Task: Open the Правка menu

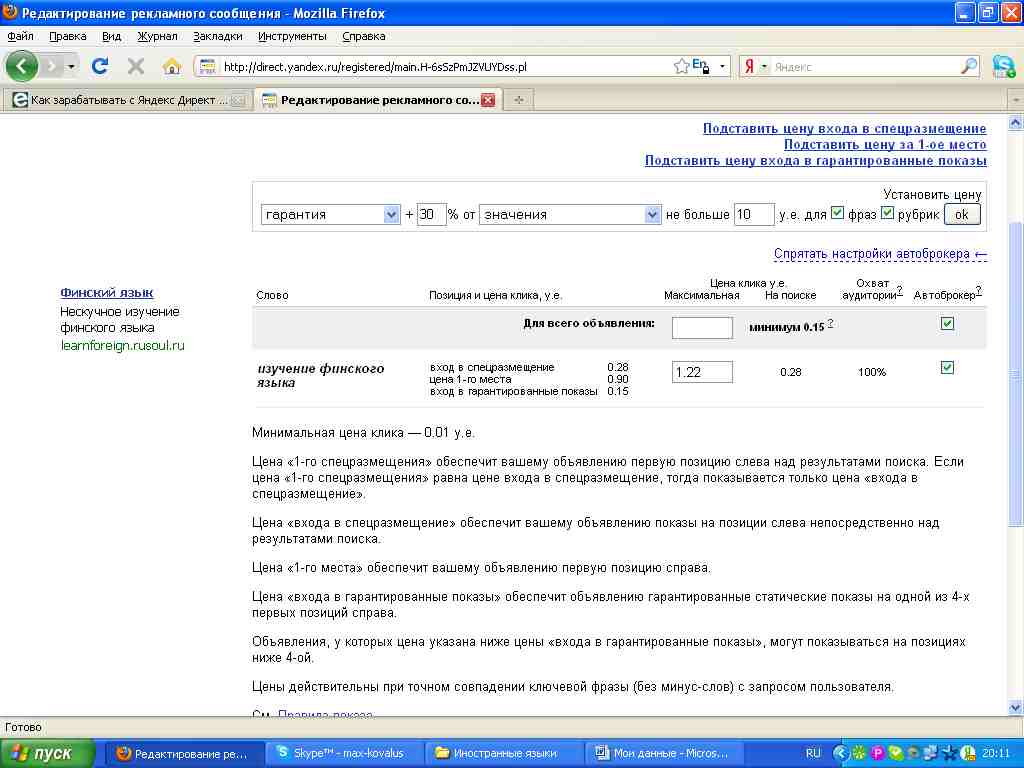Action: (67, 37)
